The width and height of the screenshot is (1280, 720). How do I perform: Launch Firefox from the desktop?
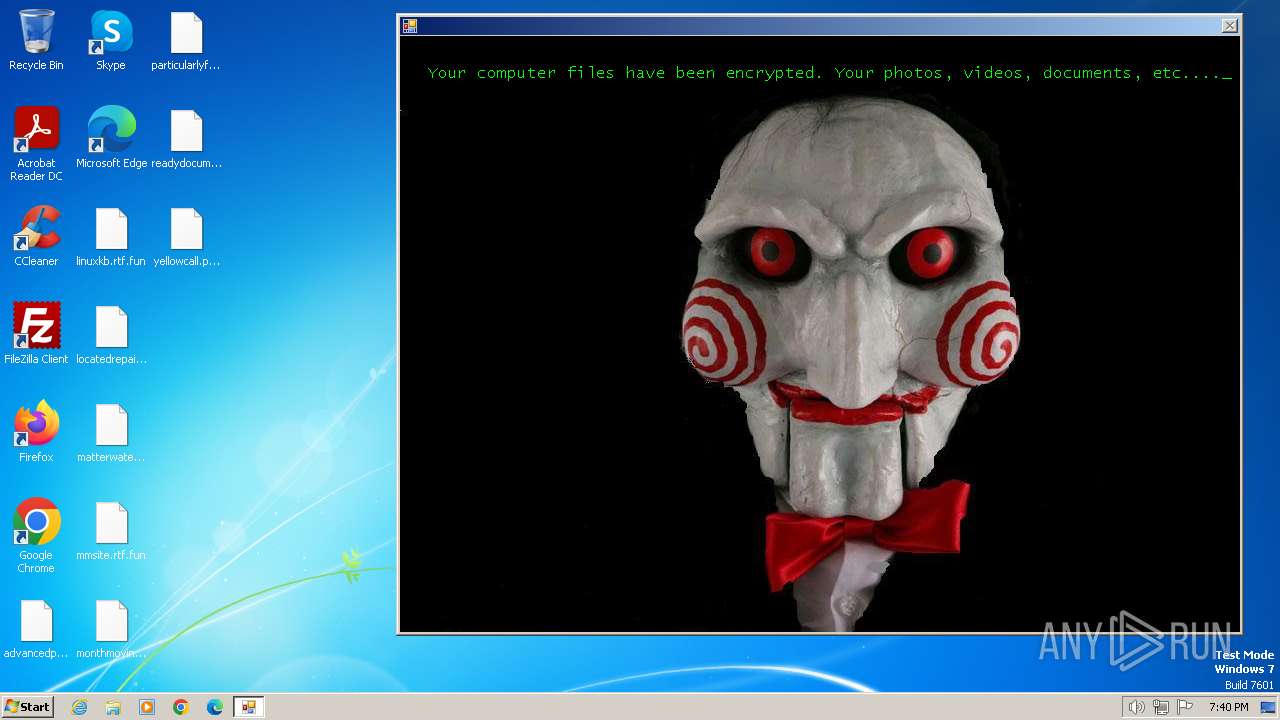36,433
